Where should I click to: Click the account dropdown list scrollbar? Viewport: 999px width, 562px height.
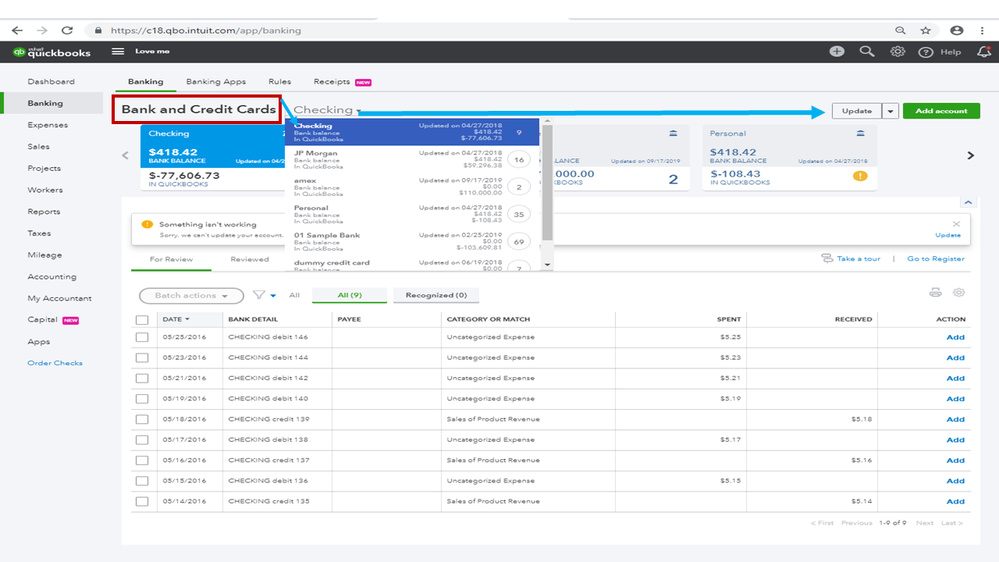547,185
